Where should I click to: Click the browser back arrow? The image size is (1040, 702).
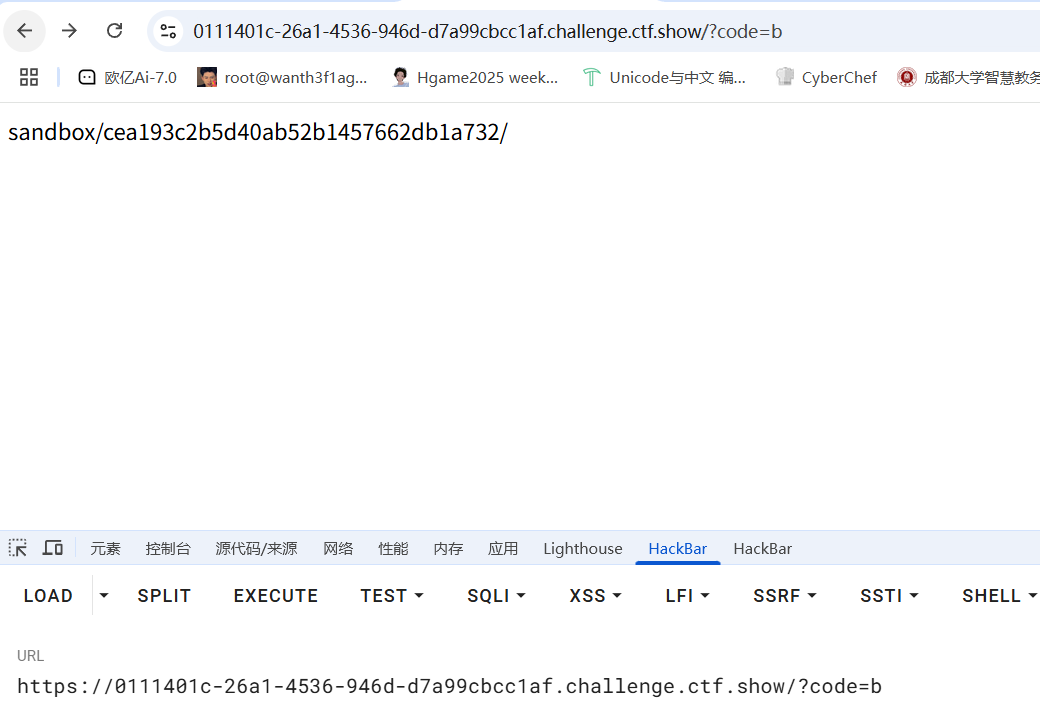[25, 31]
